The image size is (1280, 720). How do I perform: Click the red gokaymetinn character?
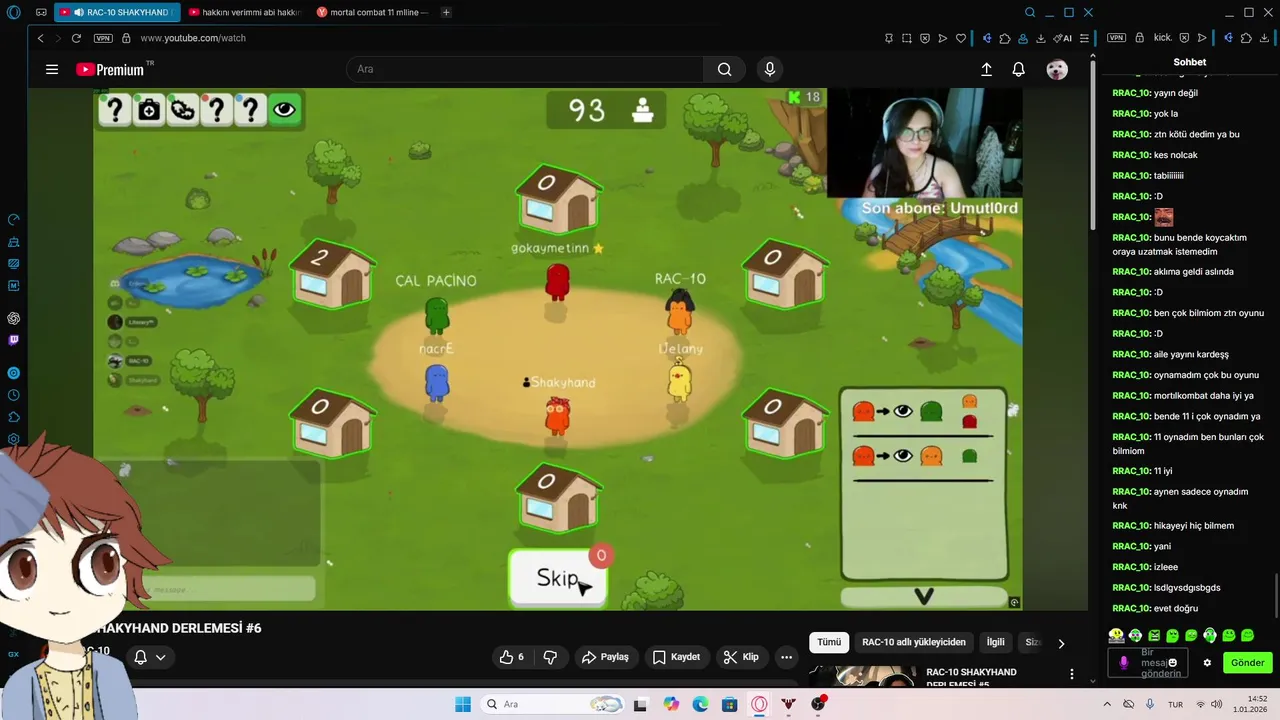pyautogui.click(x=557, y=281)
